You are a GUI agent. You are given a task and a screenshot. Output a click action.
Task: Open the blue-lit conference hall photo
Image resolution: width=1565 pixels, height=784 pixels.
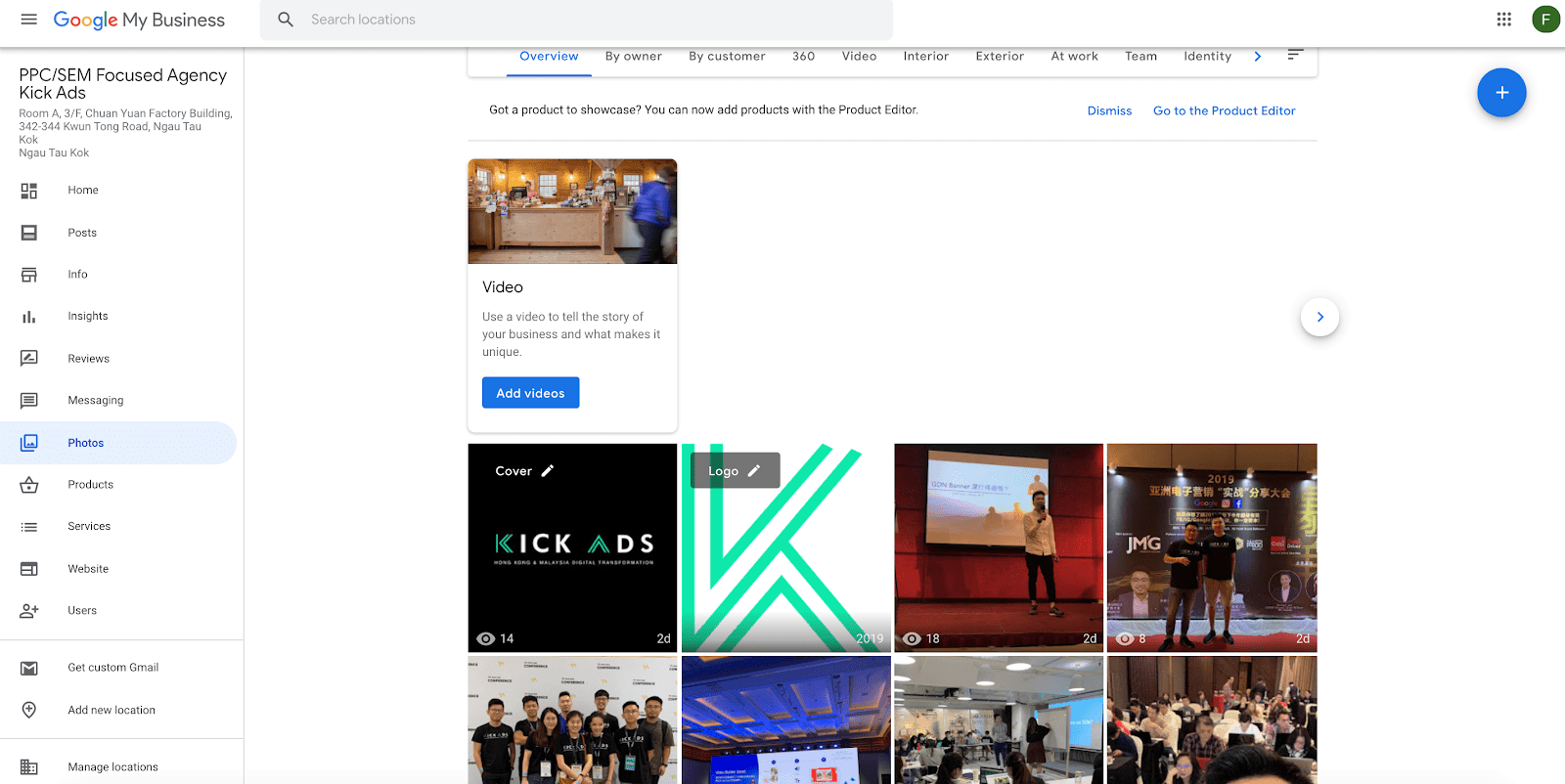coord(786,719)
